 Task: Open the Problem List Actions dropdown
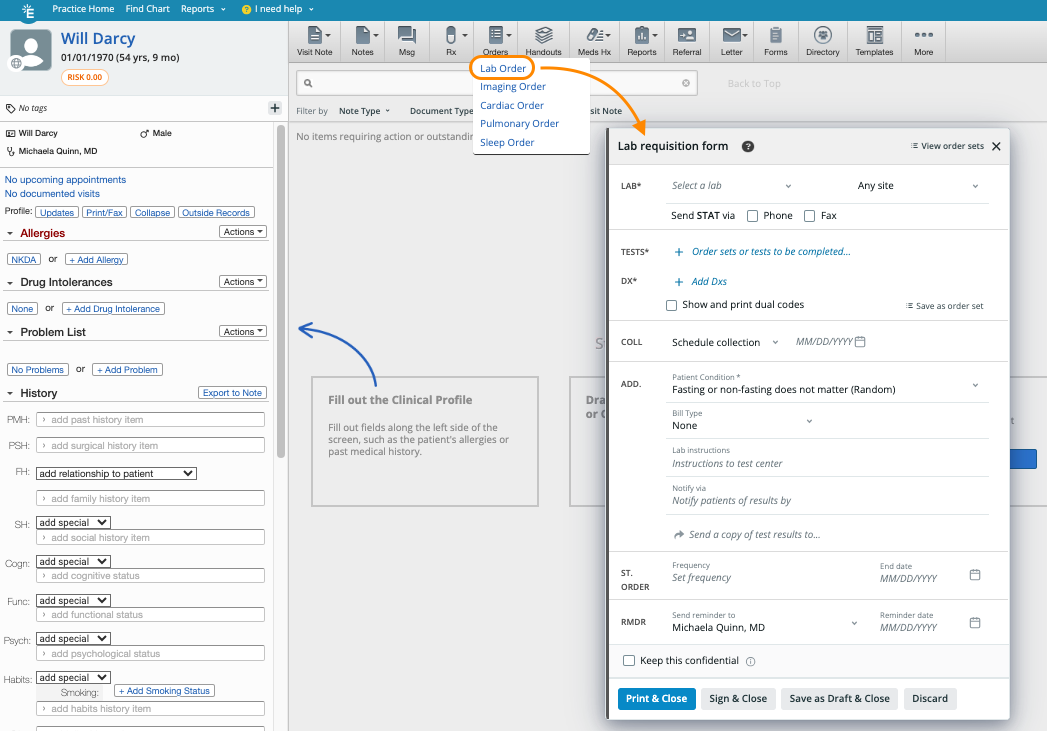click(243, 332)
